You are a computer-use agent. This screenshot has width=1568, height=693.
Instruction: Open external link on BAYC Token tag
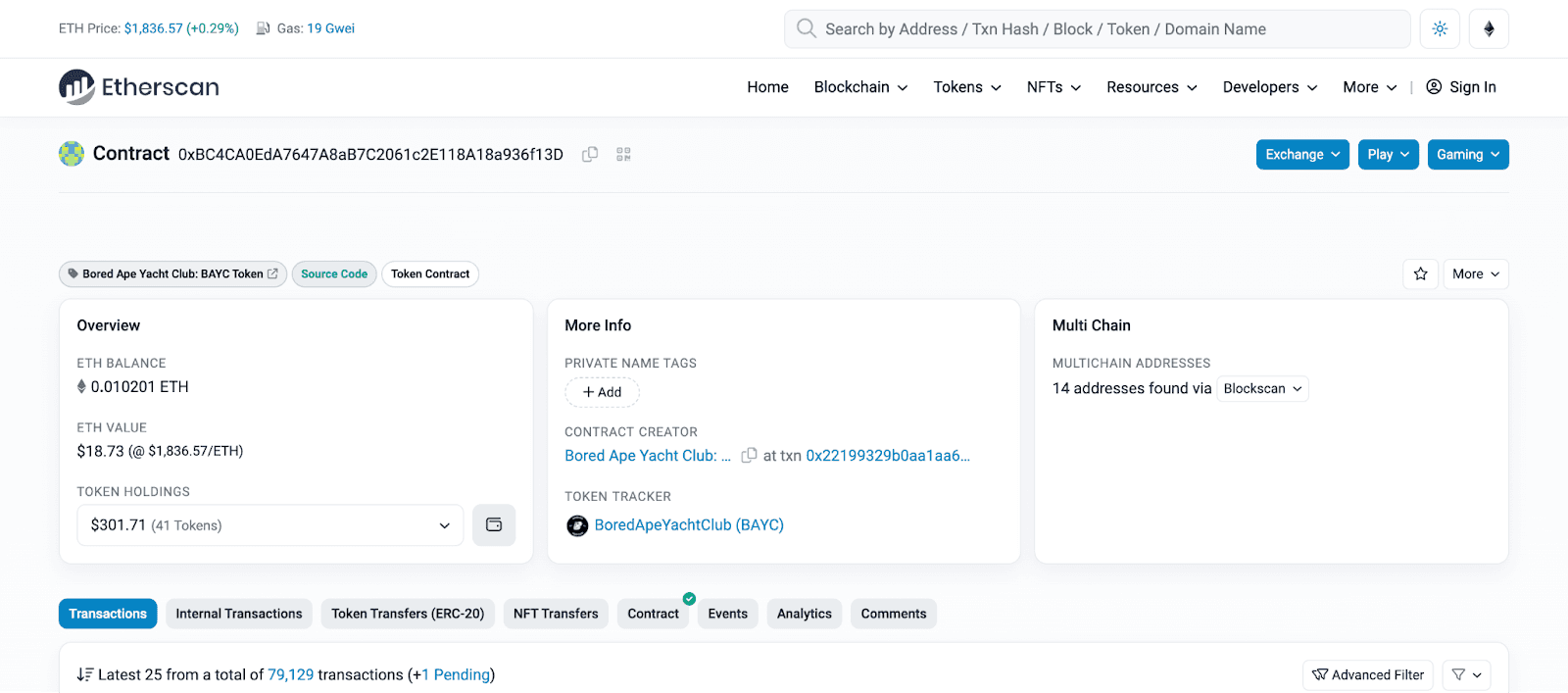(x=272, y=273)
